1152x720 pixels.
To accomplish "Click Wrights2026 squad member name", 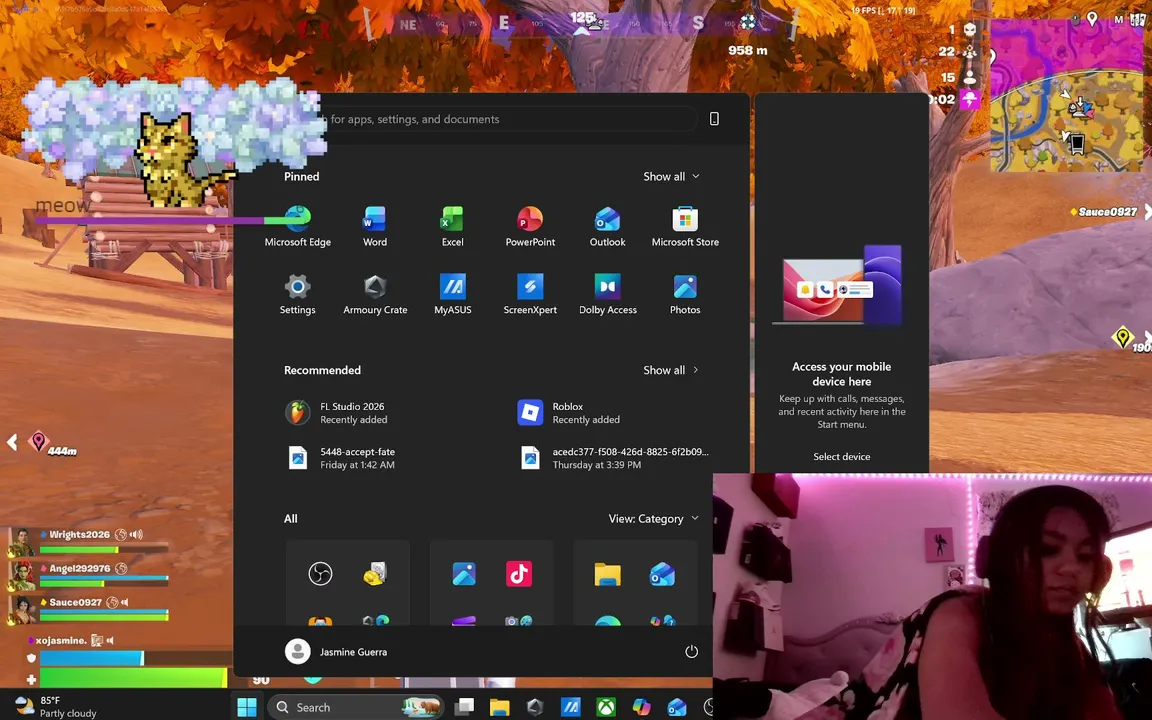I will pos(79,534).
